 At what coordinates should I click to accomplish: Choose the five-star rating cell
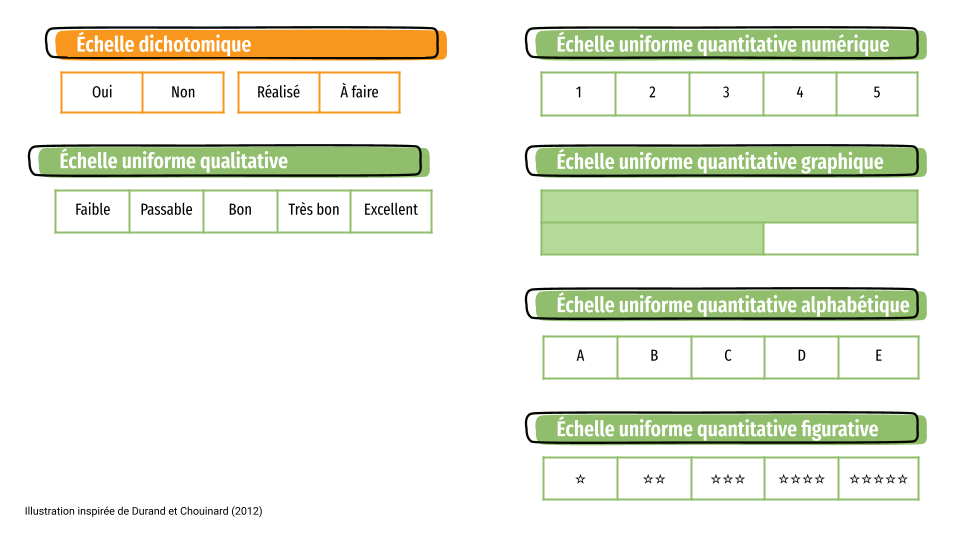(879, 479)
